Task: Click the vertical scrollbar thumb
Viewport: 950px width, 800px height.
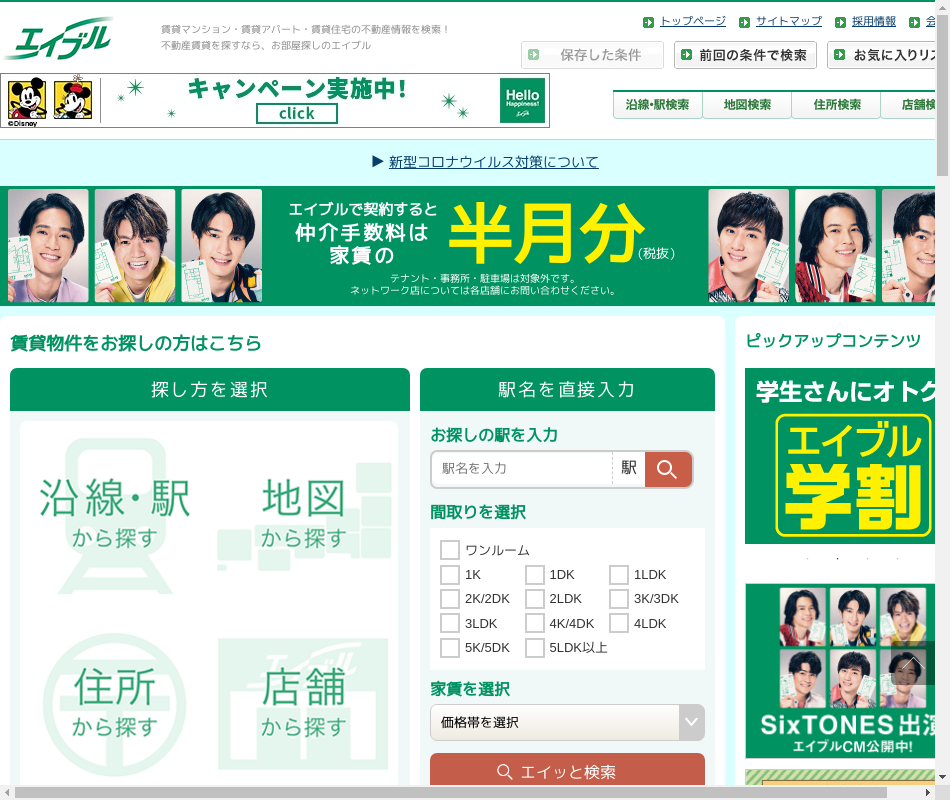Action: 942,94
